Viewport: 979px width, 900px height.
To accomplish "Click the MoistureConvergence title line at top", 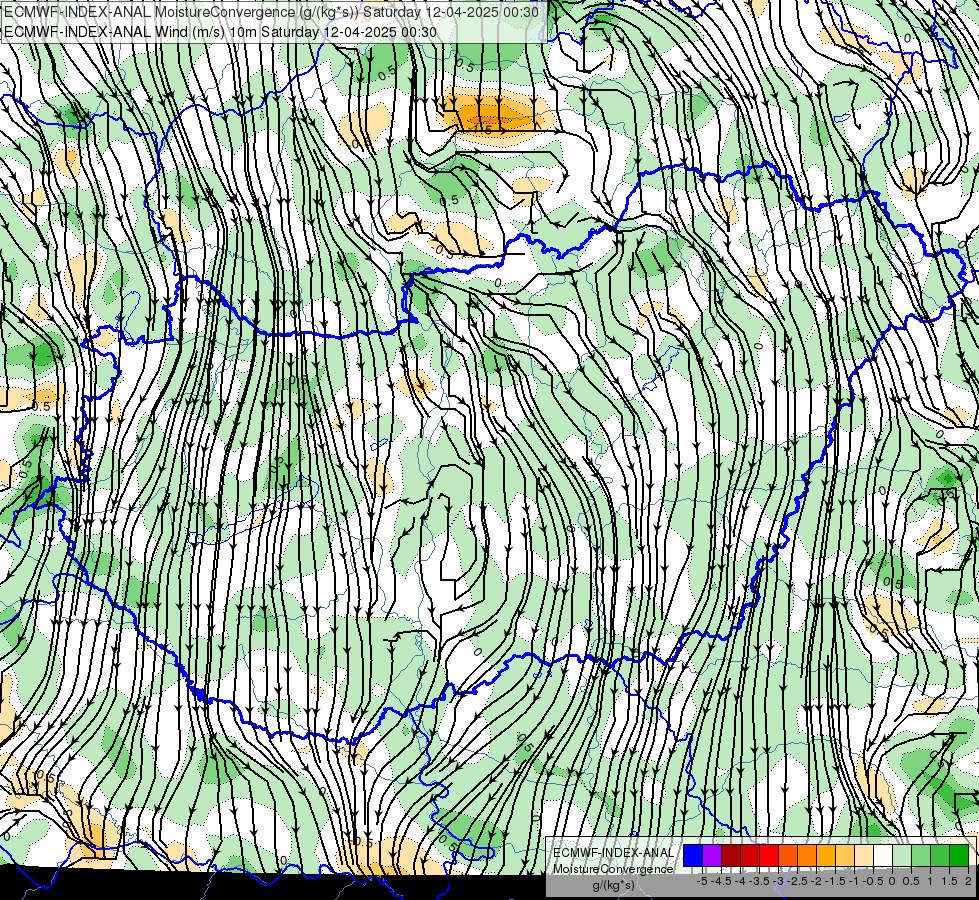I will [272, 12].
